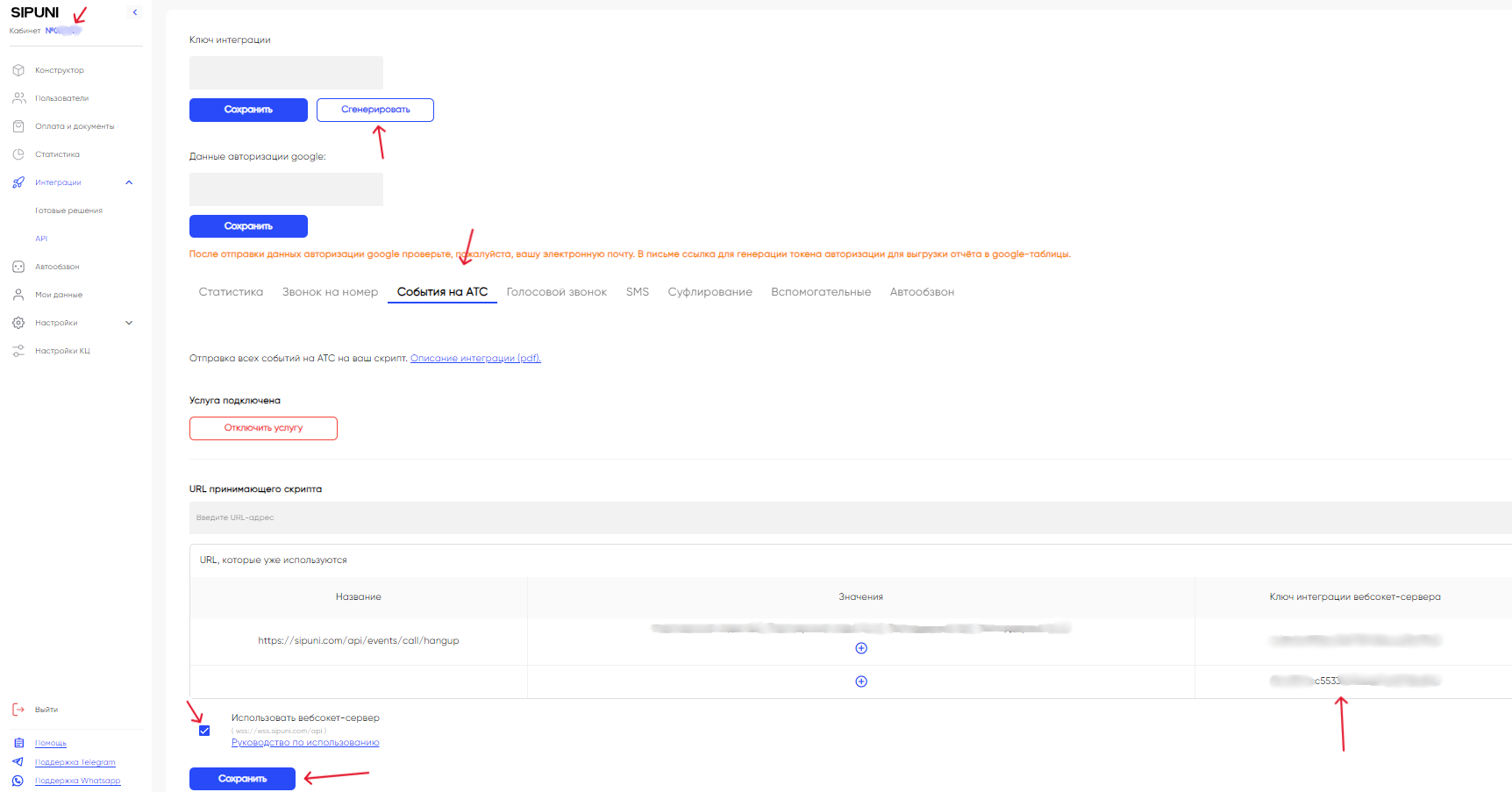Viewport: 1512px width, 792px height.
Task: Click the Настройки gear icon
Action: 18,323
